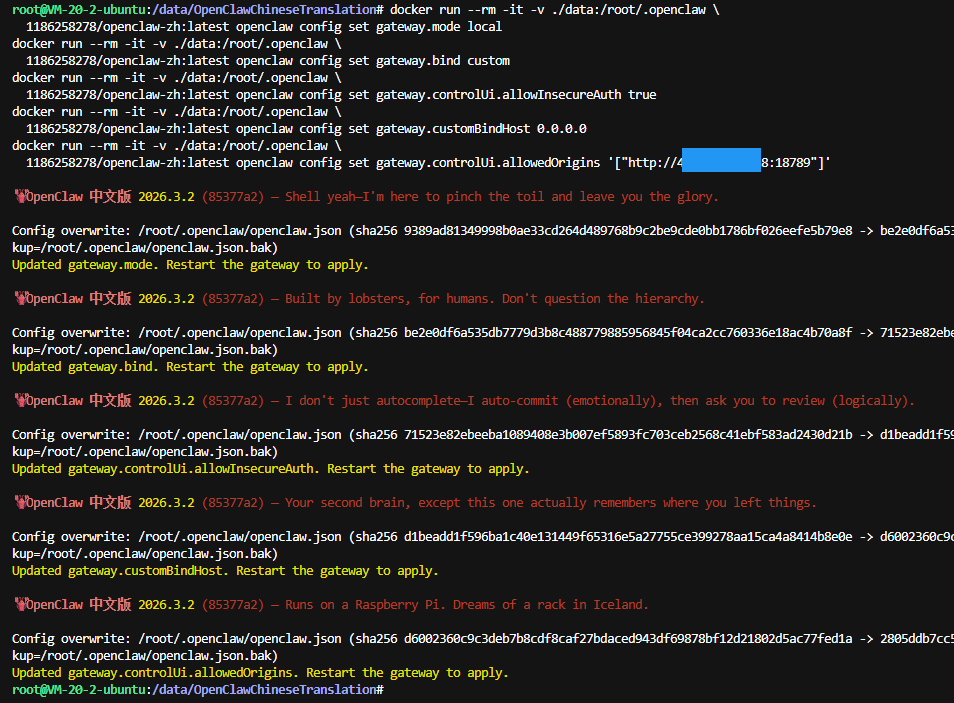Click the "Updated gateway.mode" status message
Image resolution: width=954 pixels, height=703 pixels.
point(190,265)
